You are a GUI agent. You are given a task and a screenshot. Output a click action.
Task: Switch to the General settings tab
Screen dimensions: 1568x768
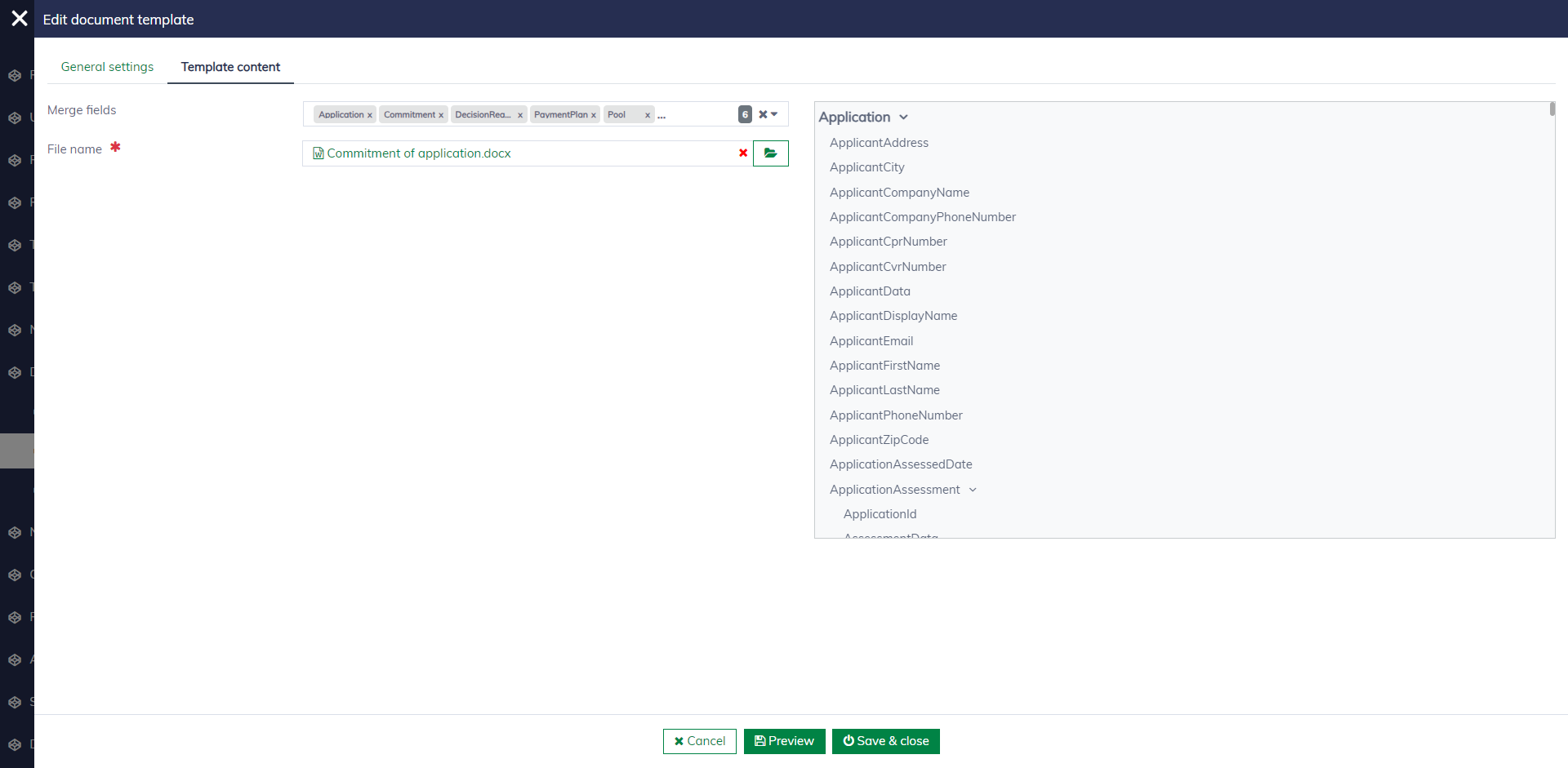tap(107, 67)
